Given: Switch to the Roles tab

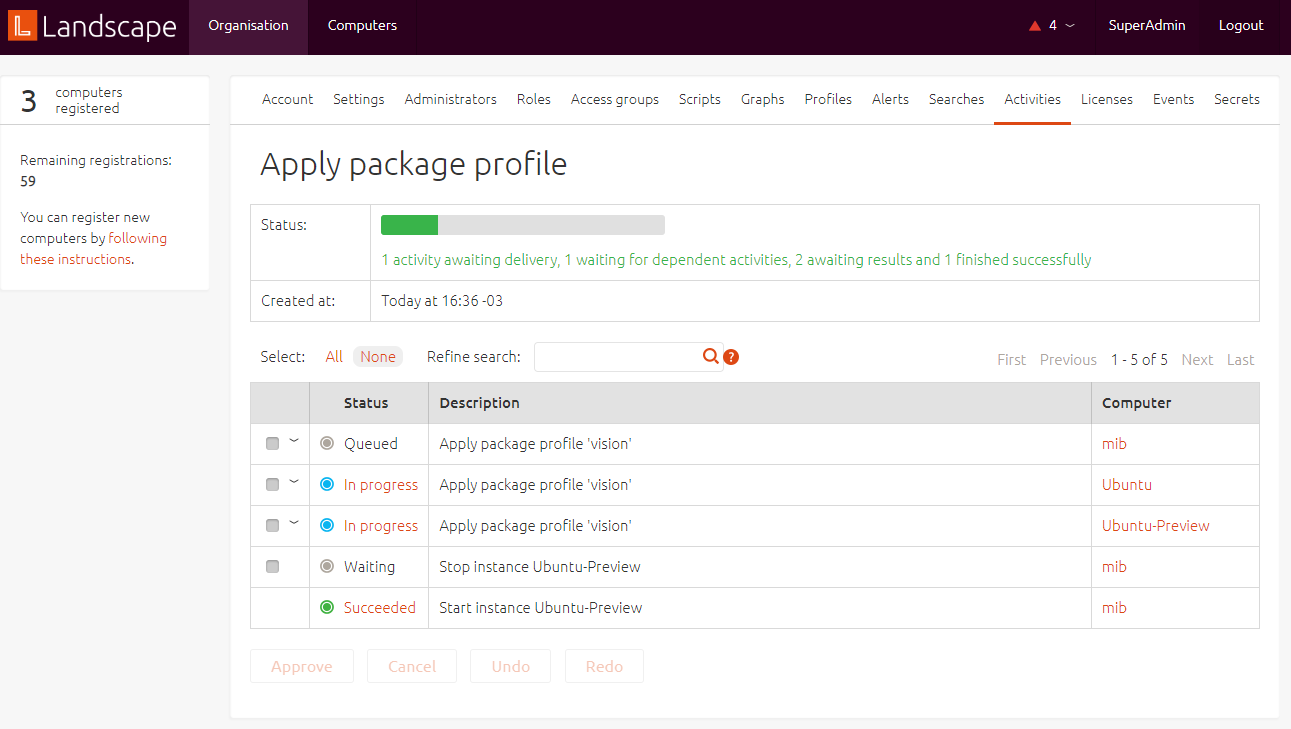Looking at the screenshot, I should (534, 99).
